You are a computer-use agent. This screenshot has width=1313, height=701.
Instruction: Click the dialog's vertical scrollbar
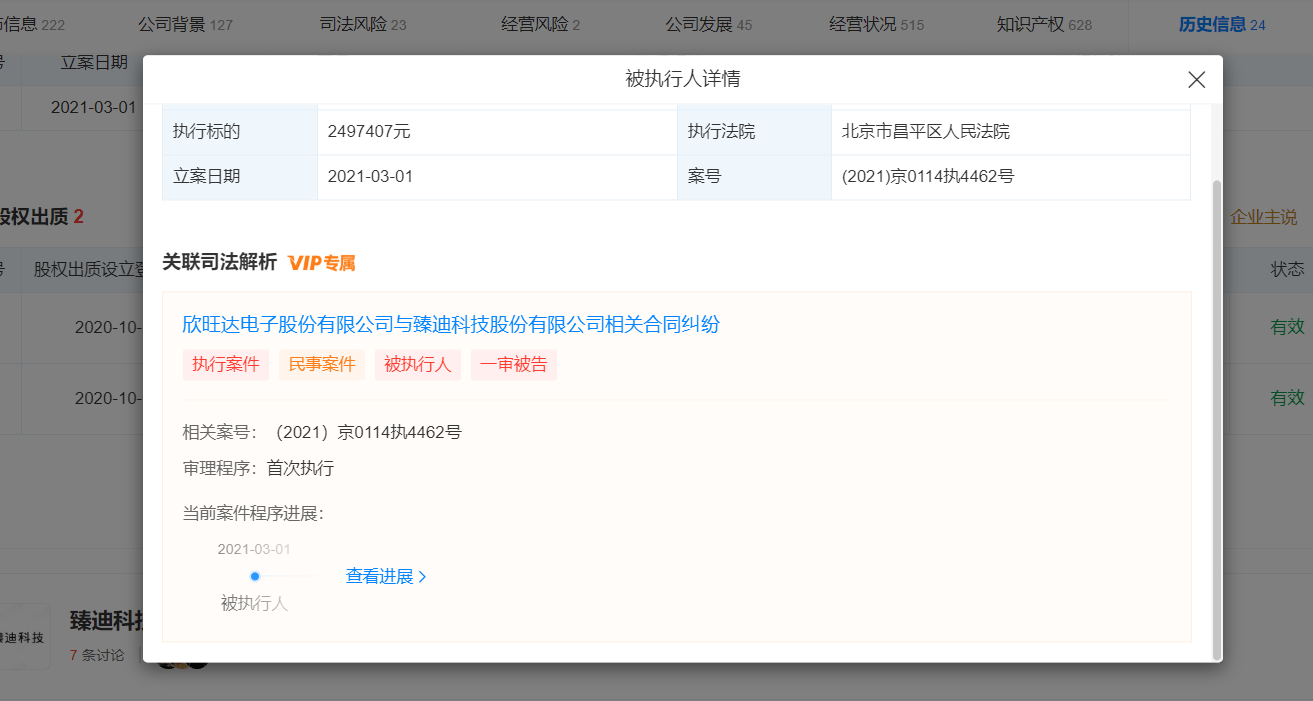pyautogui.click(x=1216, y=420)
